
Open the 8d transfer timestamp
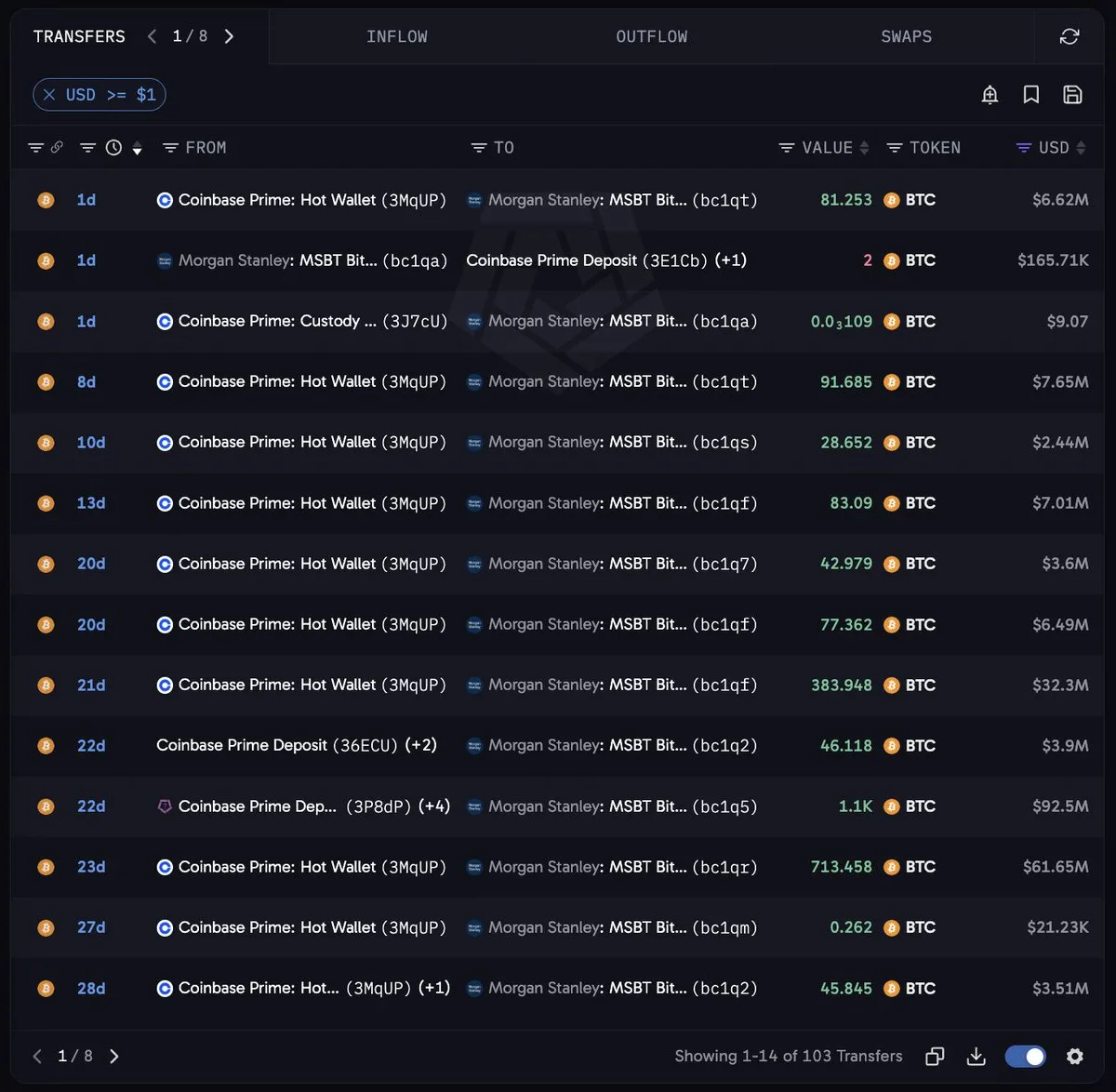click(86, 382)
